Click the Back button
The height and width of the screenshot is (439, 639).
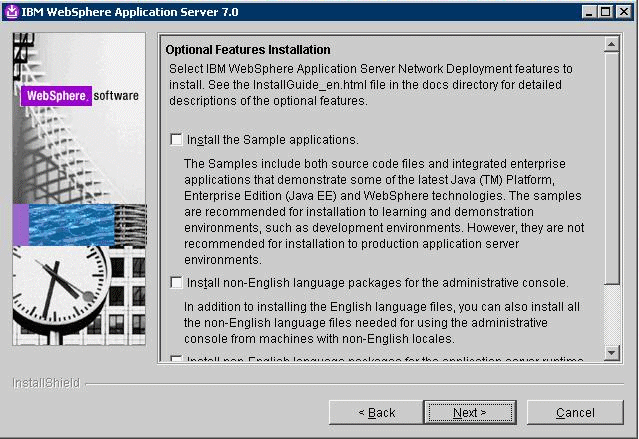[x=376, y=413]
